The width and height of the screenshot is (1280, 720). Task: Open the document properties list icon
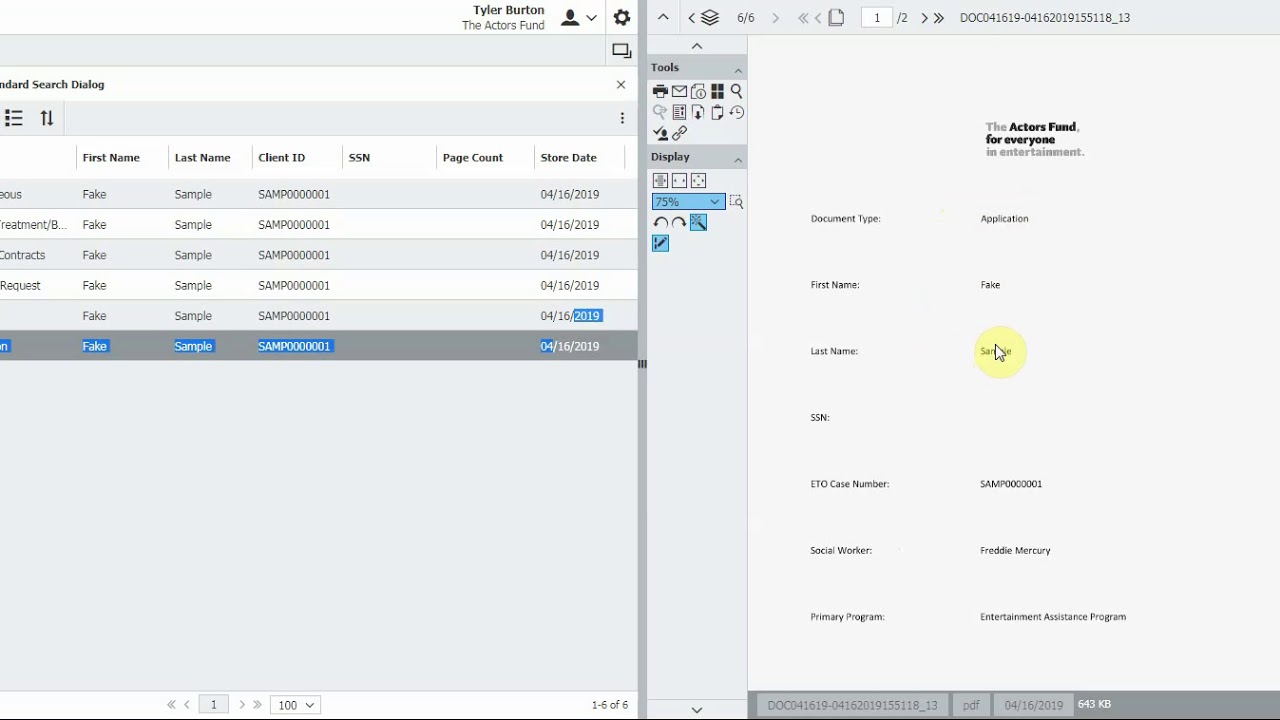(679, 112)
